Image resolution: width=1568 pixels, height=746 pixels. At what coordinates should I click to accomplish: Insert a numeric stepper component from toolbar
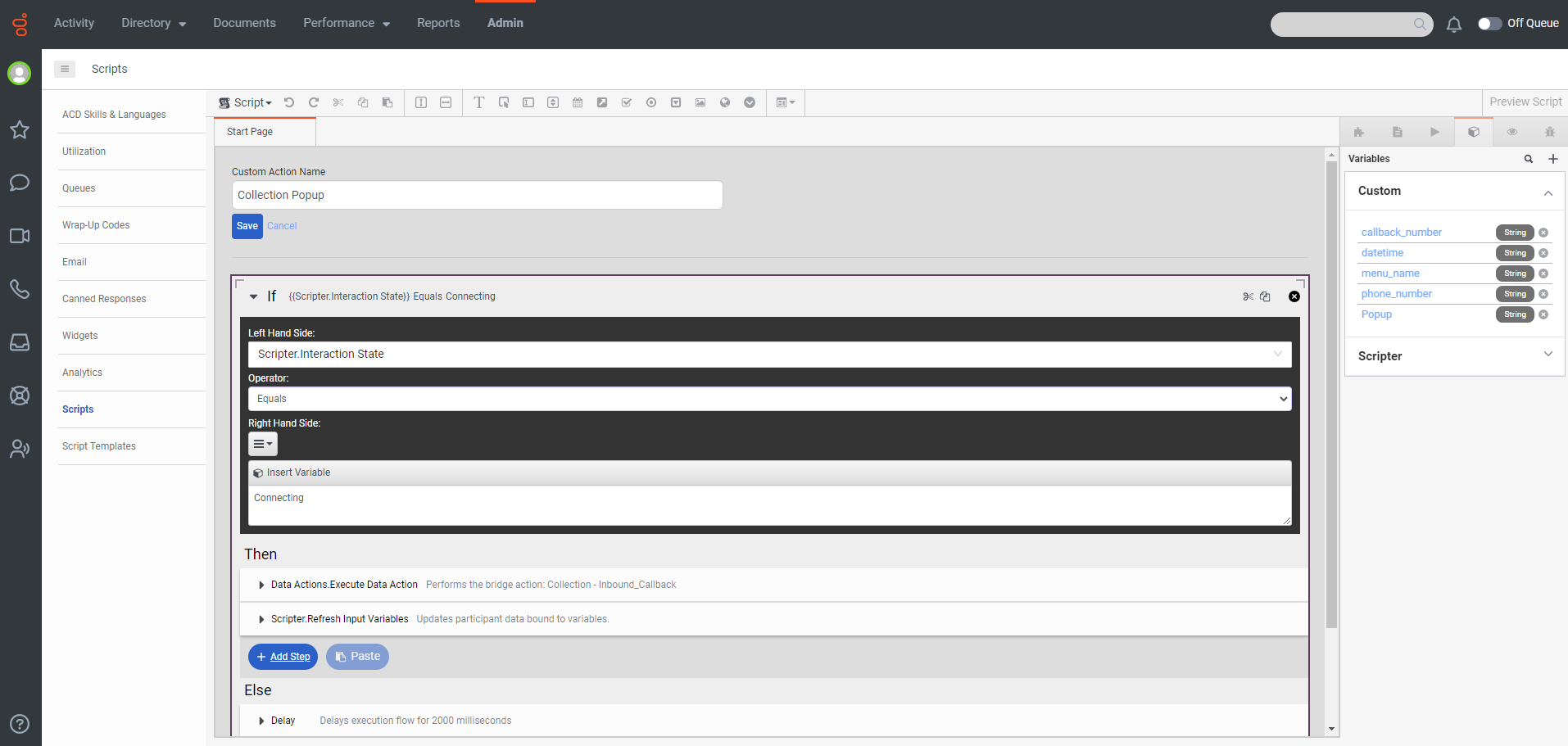click(553, 102)
